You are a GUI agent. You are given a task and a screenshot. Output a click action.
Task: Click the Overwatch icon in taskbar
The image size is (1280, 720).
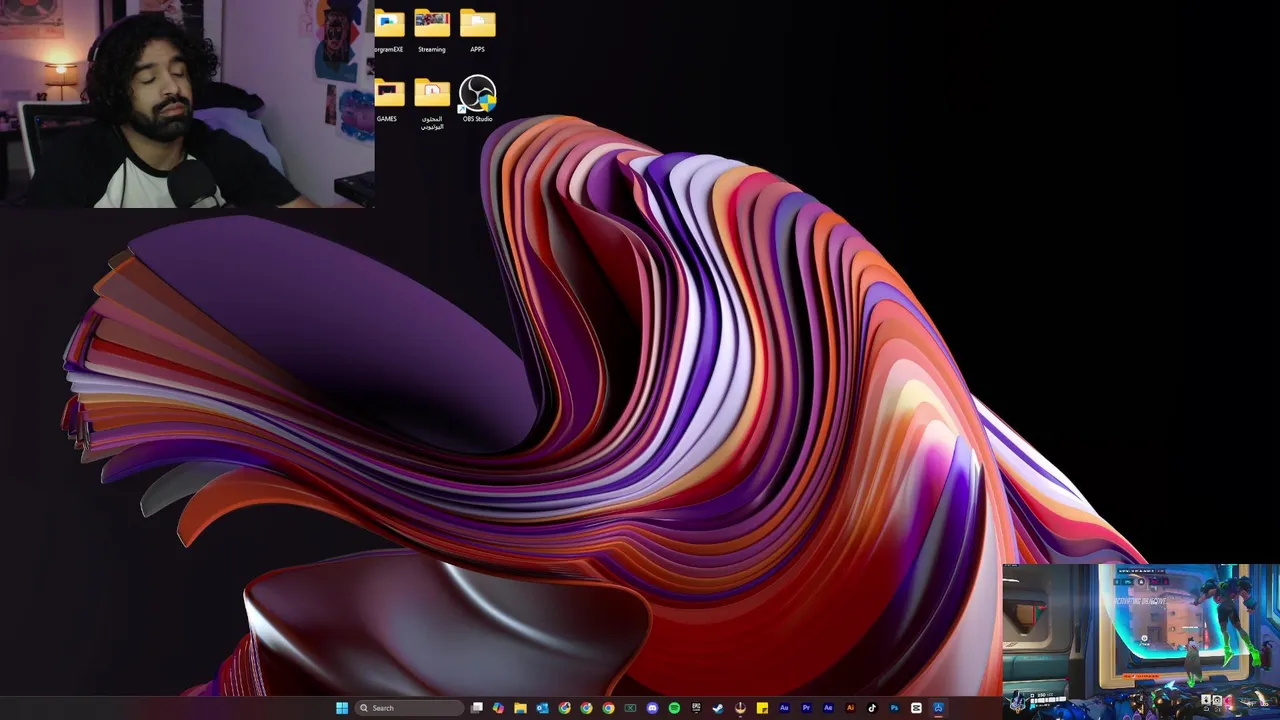(740, 708)
